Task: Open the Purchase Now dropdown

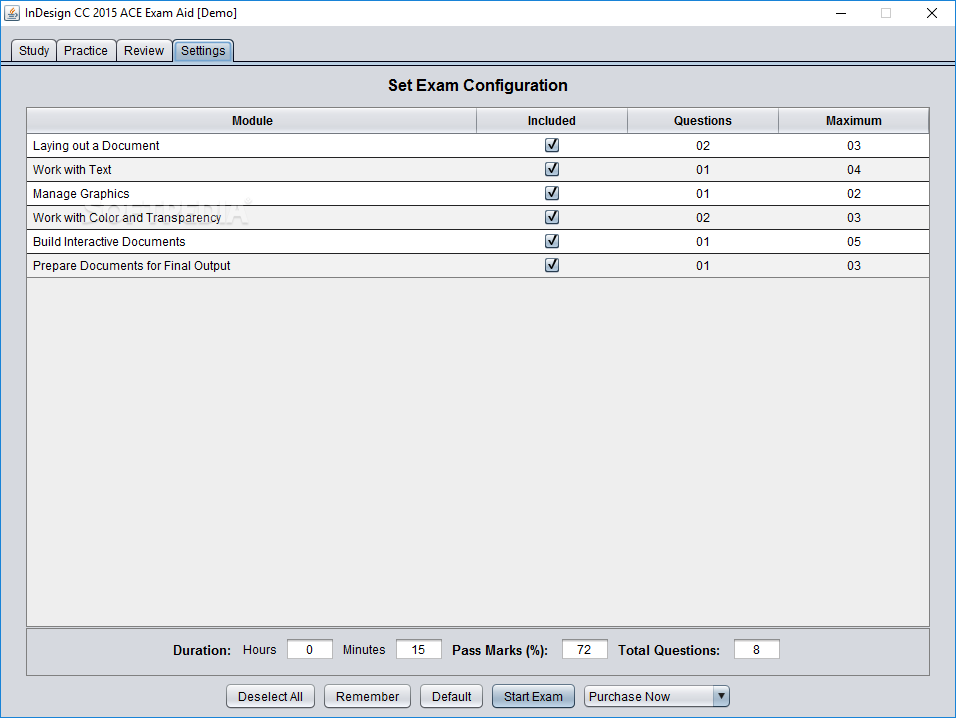Action: pos(721,696)
